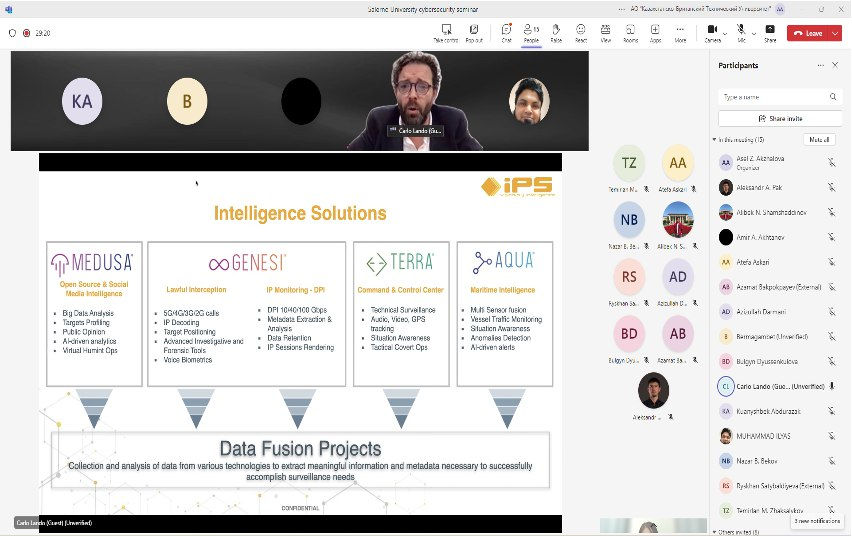Click mic icon beside Amir A. Akhtanov

[x=831, y=237]
